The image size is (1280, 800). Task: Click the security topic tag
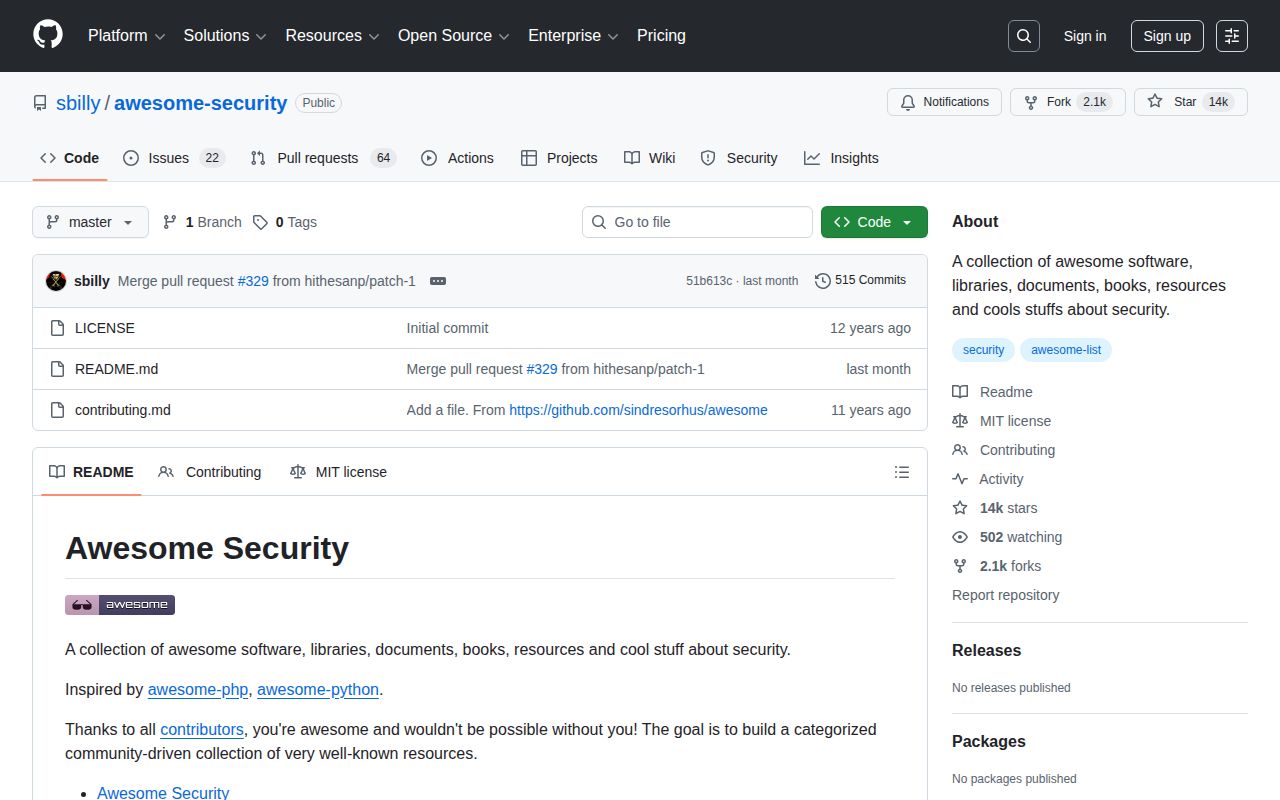click(983, 350)
